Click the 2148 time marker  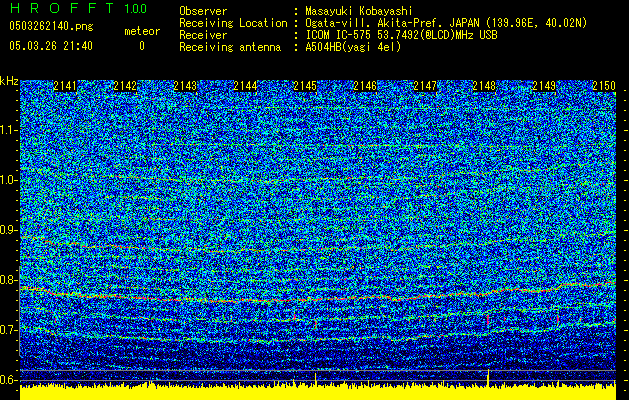[x=485, y=86]
